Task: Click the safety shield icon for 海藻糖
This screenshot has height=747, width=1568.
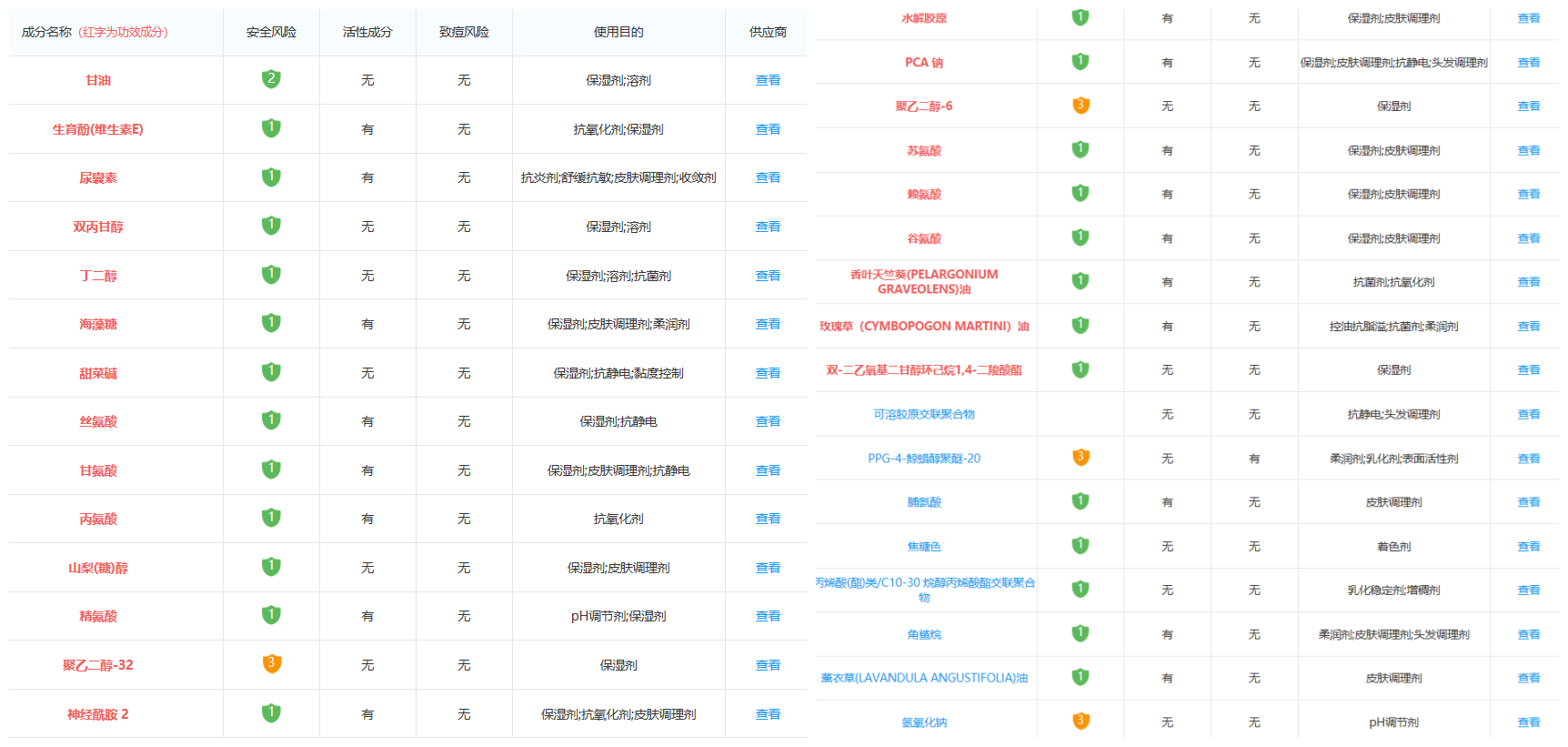Action: (271, 323)
